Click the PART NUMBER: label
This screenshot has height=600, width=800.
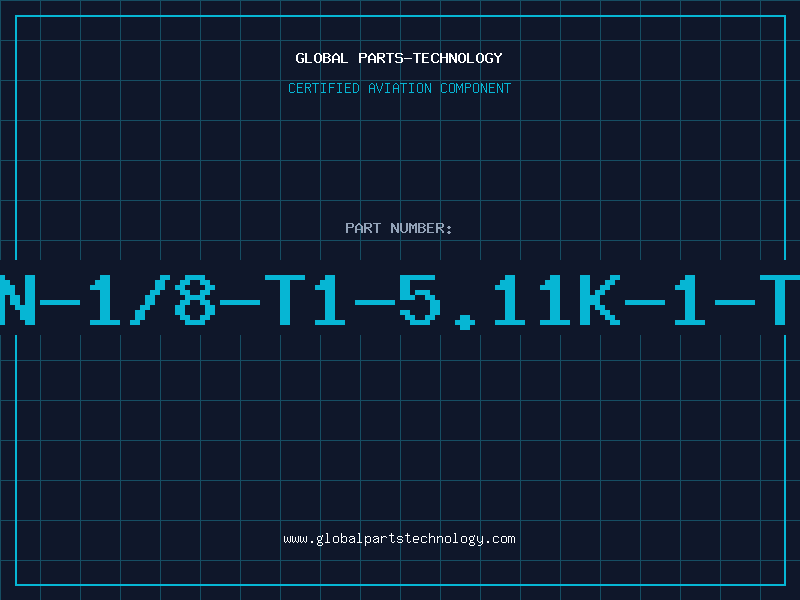point(399,228)
